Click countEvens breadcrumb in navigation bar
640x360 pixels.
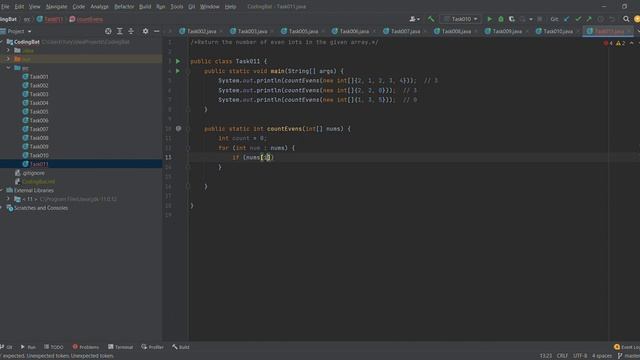click(x=87, y=19)
